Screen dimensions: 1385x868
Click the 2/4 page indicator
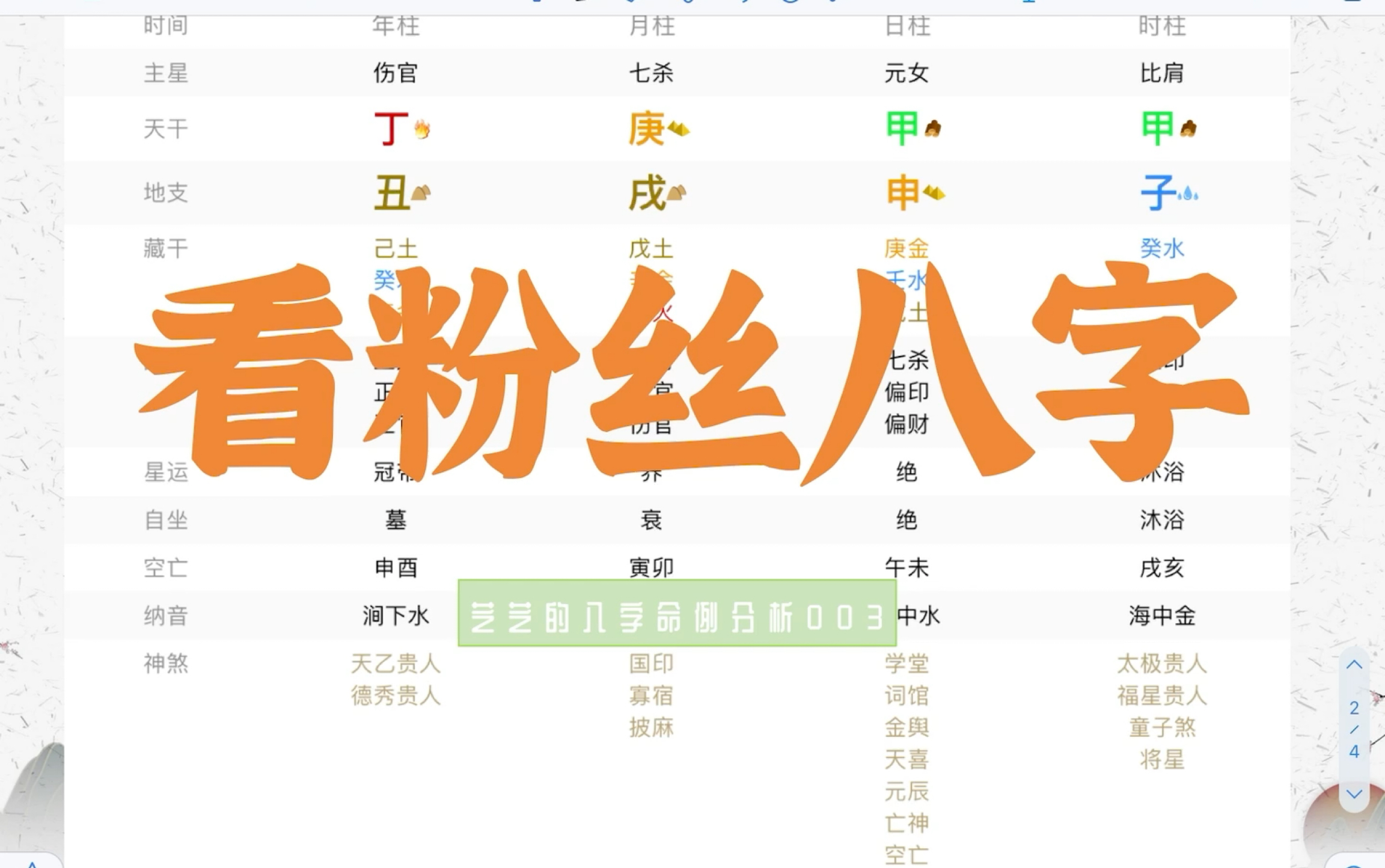click(1354, 730)
